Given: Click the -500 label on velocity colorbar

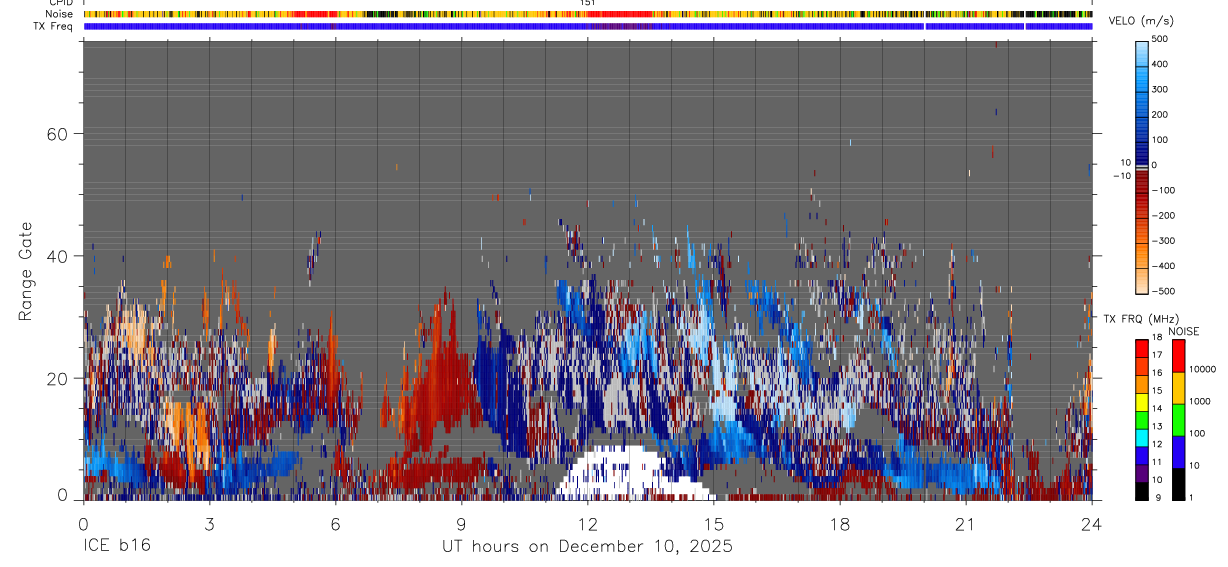Looking at the screenshot, I should [x=1165, y=291].
